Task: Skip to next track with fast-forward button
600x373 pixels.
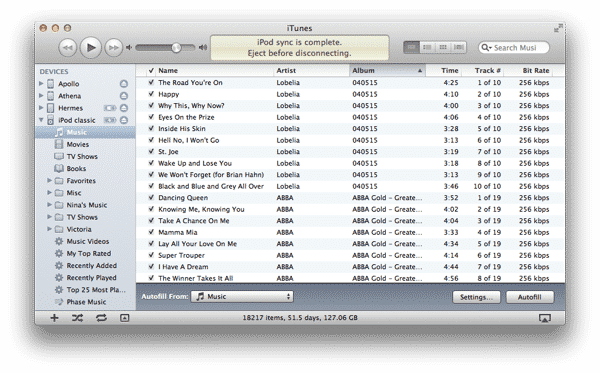Action: (114, 48)
